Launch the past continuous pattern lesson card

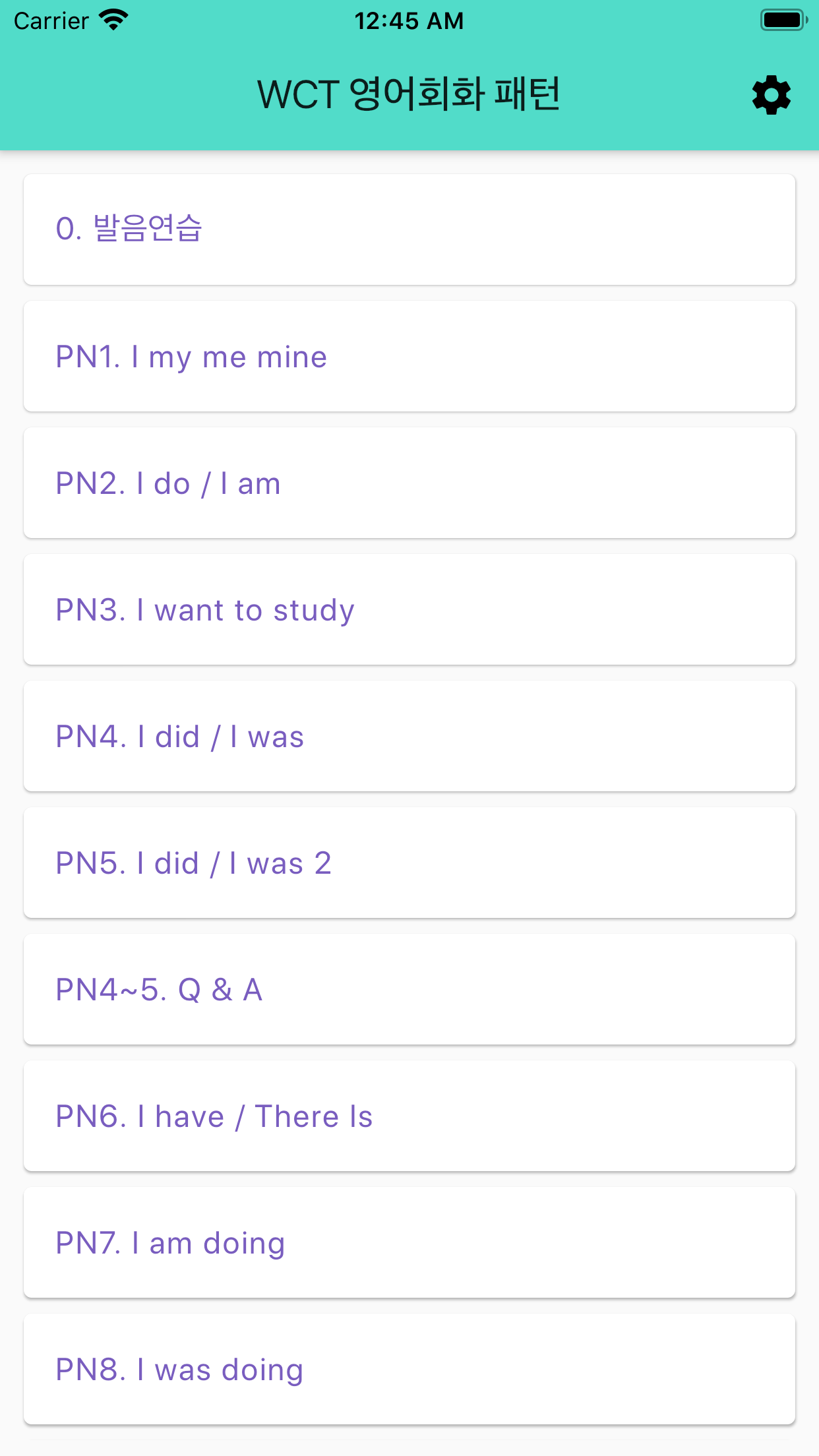(x=409, y=1369)
